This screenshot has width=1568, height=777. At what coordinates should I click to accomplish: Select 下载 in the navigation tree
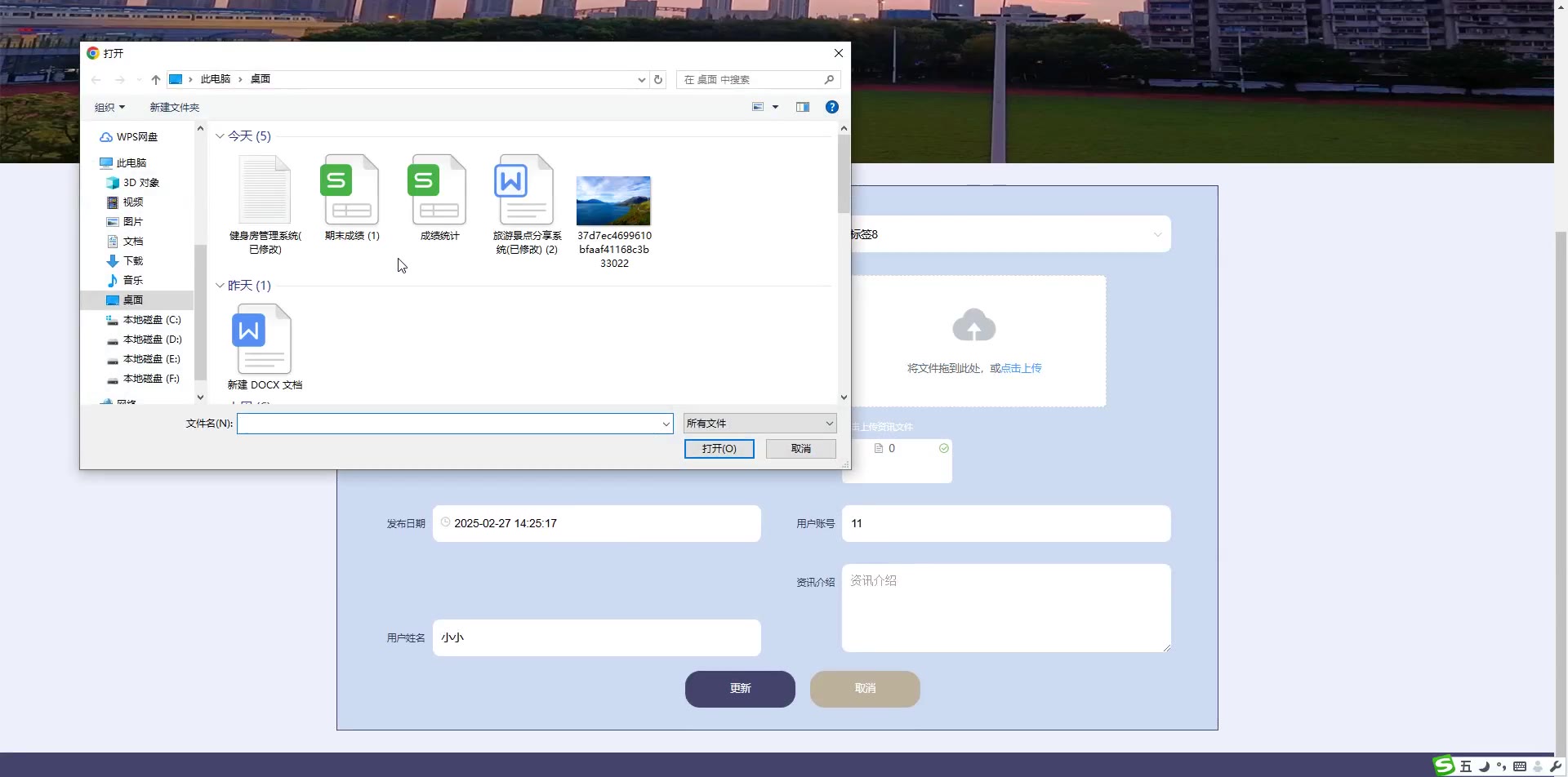[132, 260]
